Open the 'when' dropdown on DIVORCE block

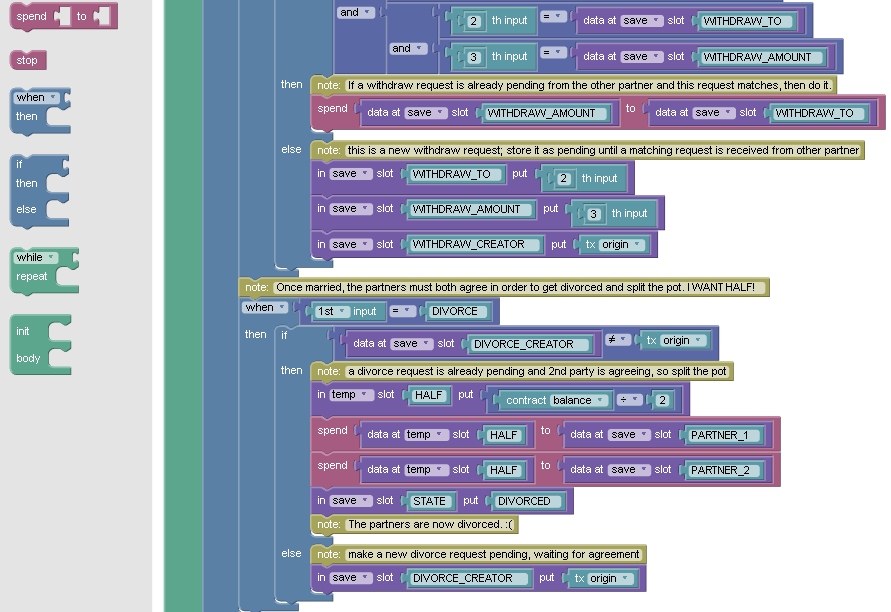click(265, 307)
